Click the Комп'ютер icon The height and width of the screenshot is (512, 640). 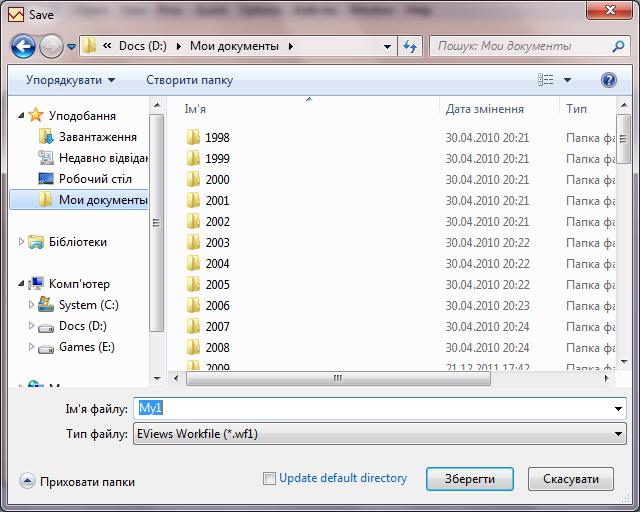coord(36,283)
